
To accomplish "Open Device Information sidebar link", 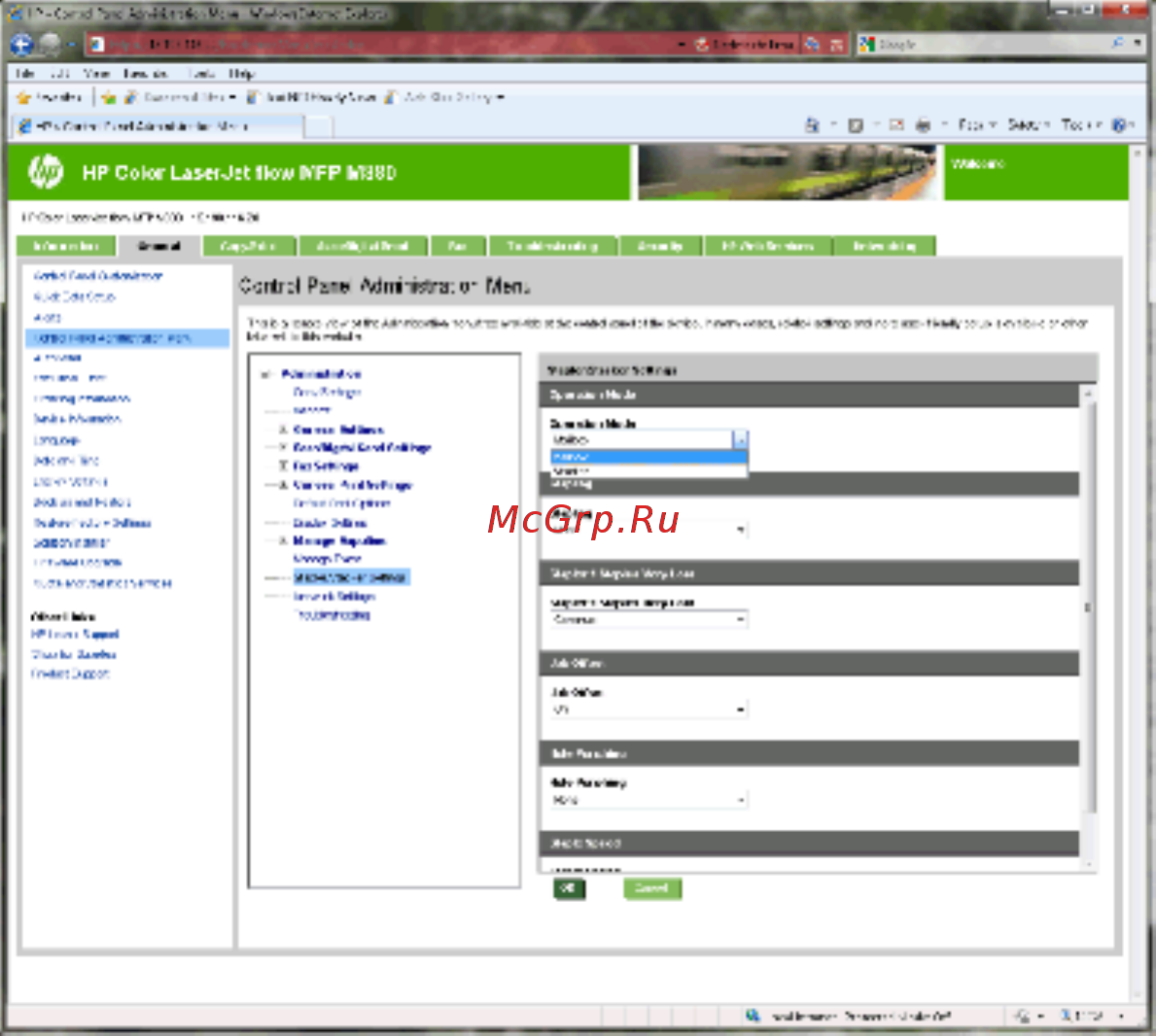I will (x=78, y=419).
